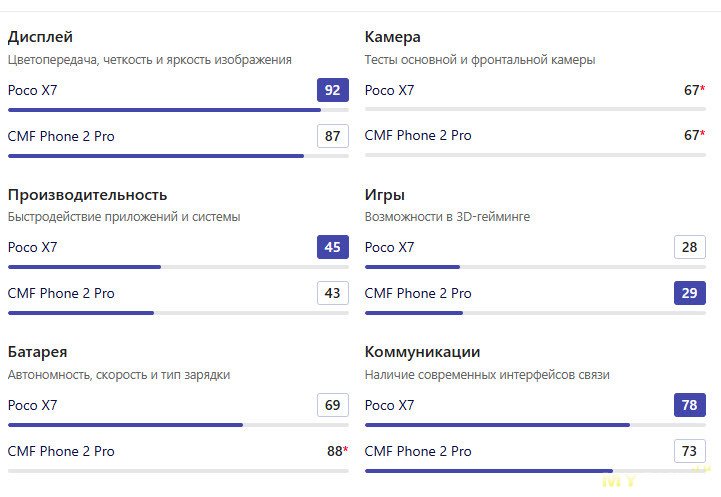
Task: Click the Poco X7 display progress bar
Action: point(178,110)
